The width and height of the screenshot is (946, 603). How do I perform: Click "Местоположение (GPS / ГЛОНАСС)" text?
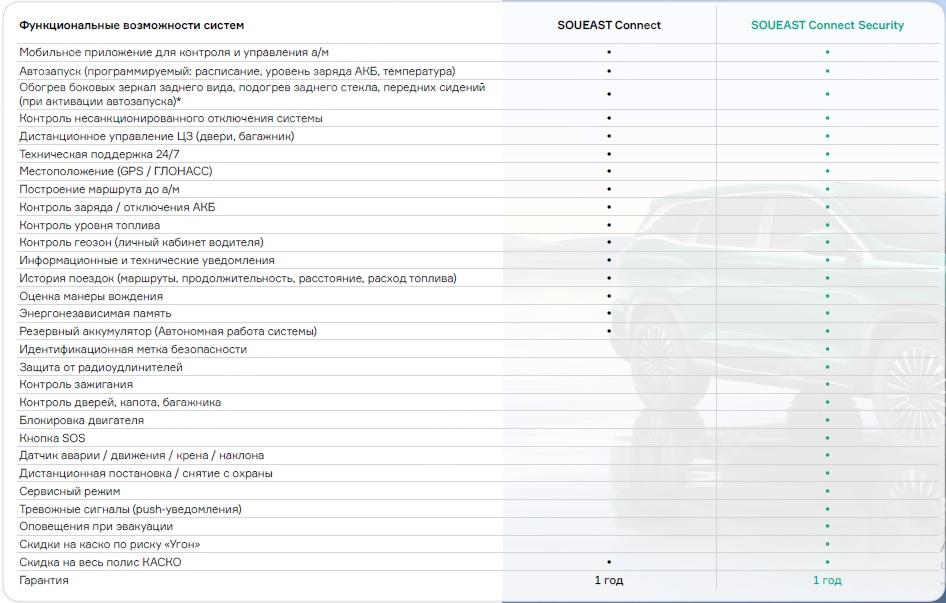tap(116, 171)
